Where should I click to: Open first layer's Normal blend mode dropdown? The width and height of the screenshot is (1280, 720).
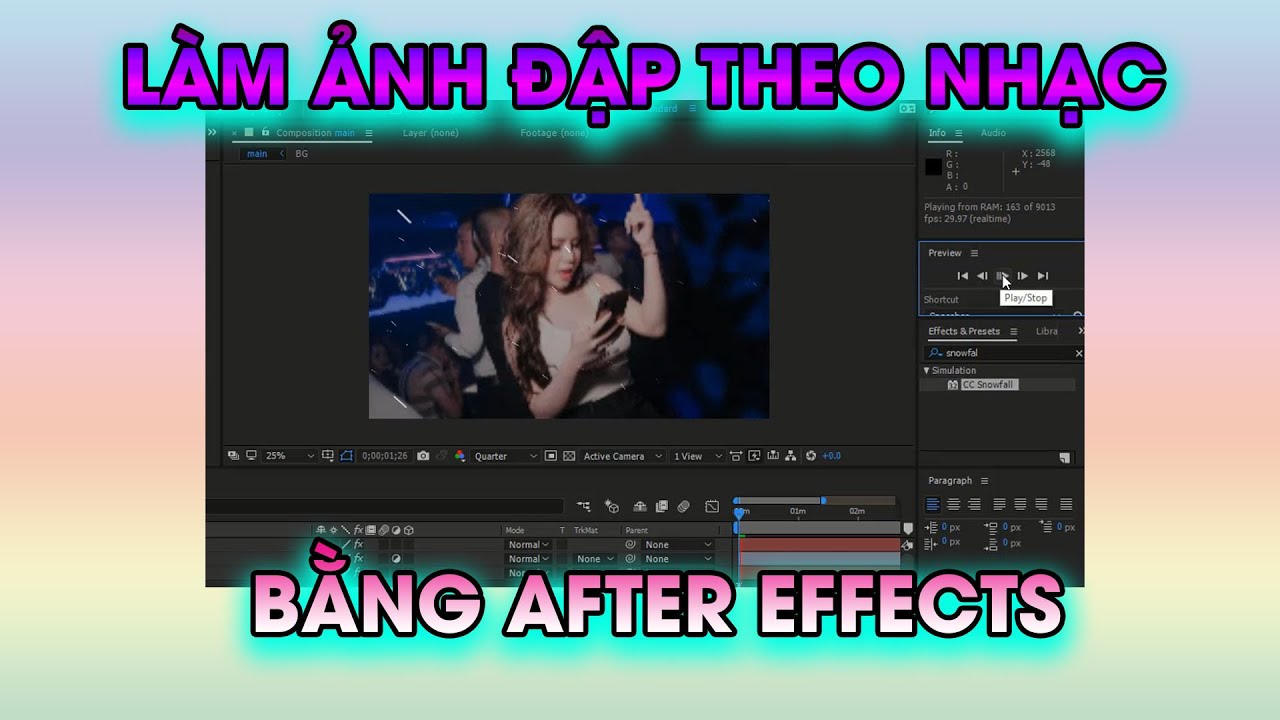click(x=528, y=545)
